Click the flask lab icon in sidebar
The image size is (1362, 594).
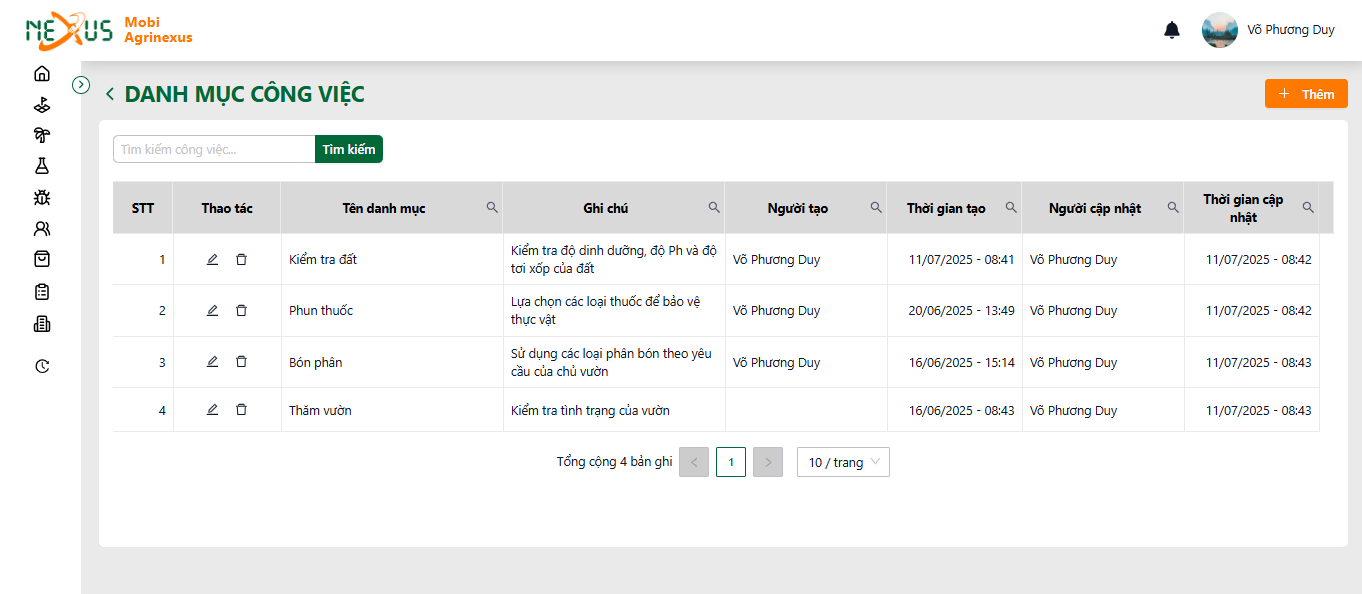tap(41, 166)
